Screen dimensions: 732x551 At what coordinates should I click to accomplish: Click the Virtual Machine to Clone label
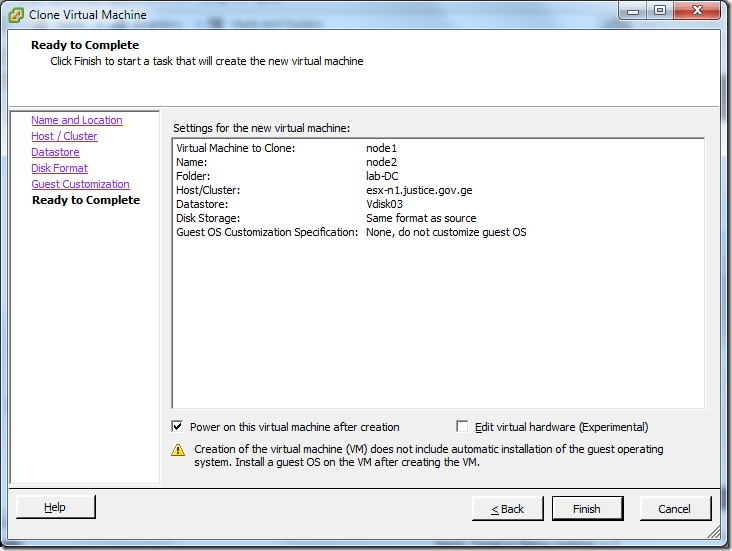(236, 148)
